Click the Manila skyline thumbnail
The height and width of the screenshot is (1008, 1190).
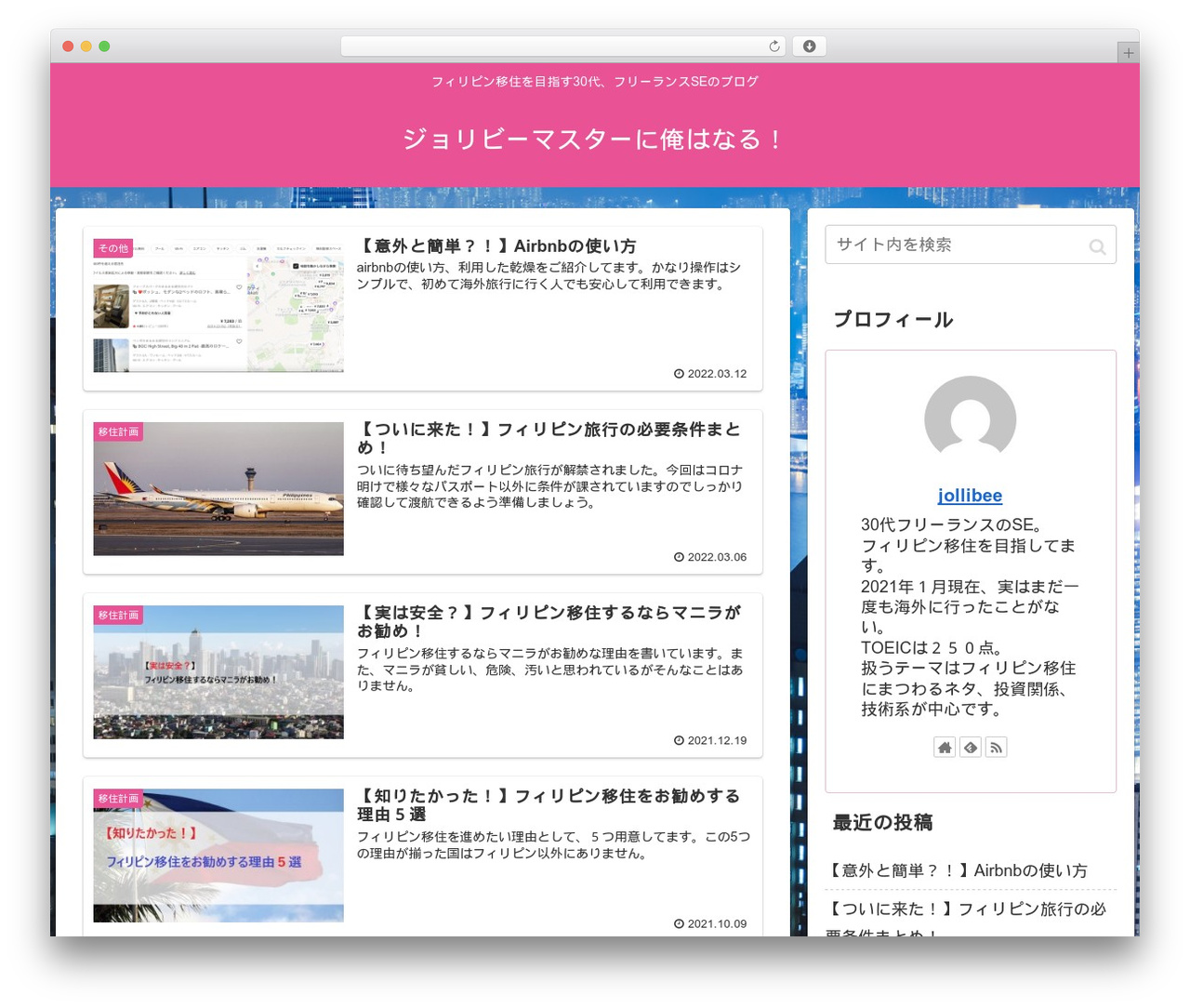(x=218, y=672)
